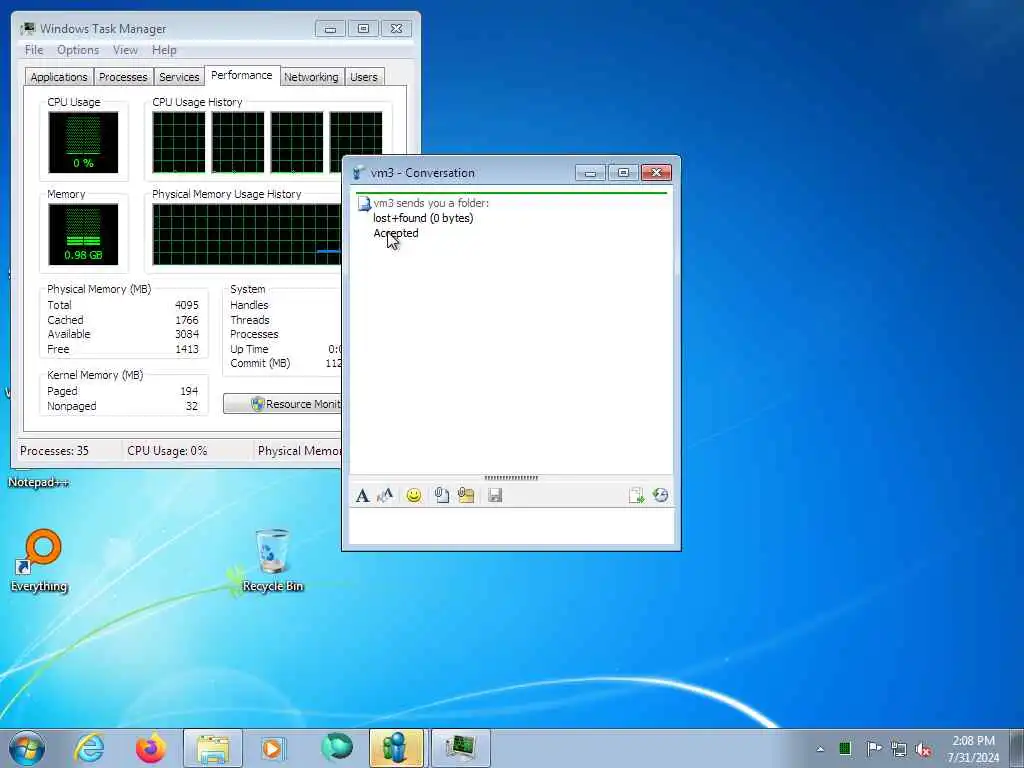Click the green-blue sphere taskbar icon

pyautogui.click(x=336, y=748)
